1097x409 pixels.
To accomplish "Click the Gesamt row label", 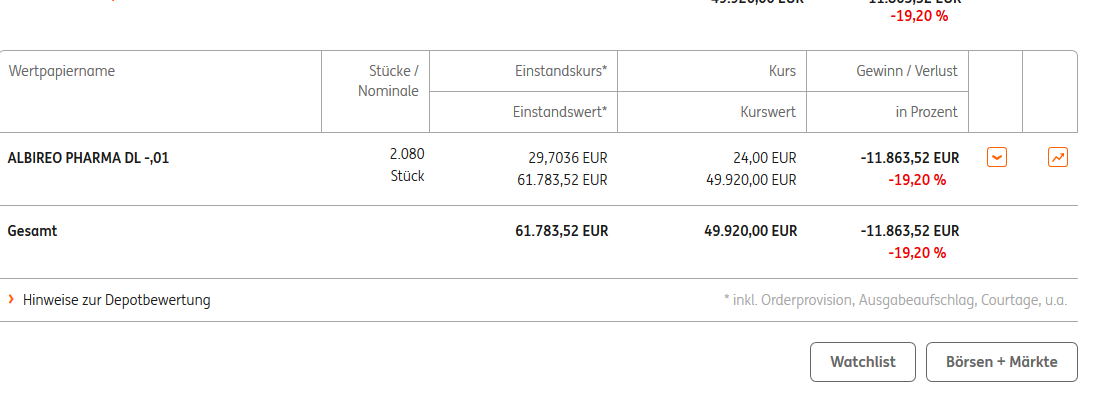I will [x=32, y=231].
